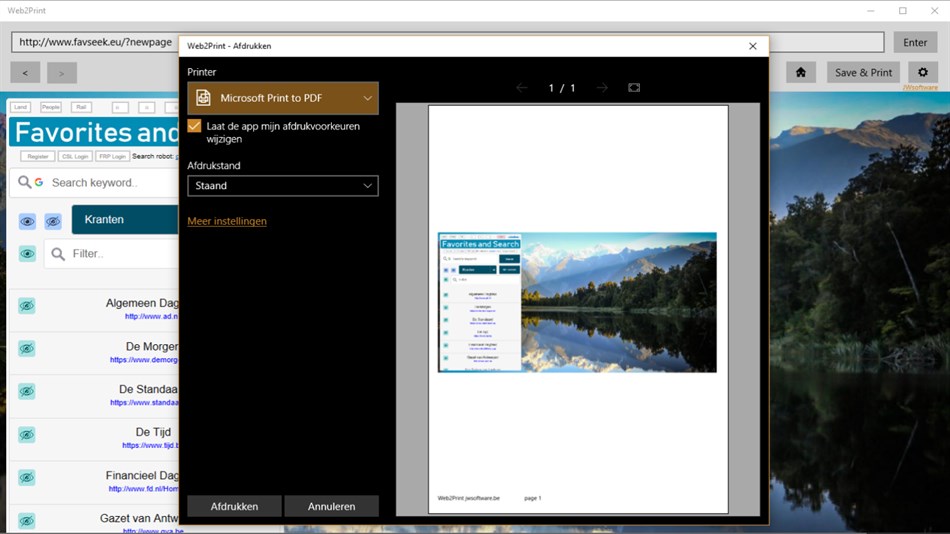Toggle eye icon for Financieel Dagblad row
The height and width of the screenshot is (534, 950).
[27, 478]
